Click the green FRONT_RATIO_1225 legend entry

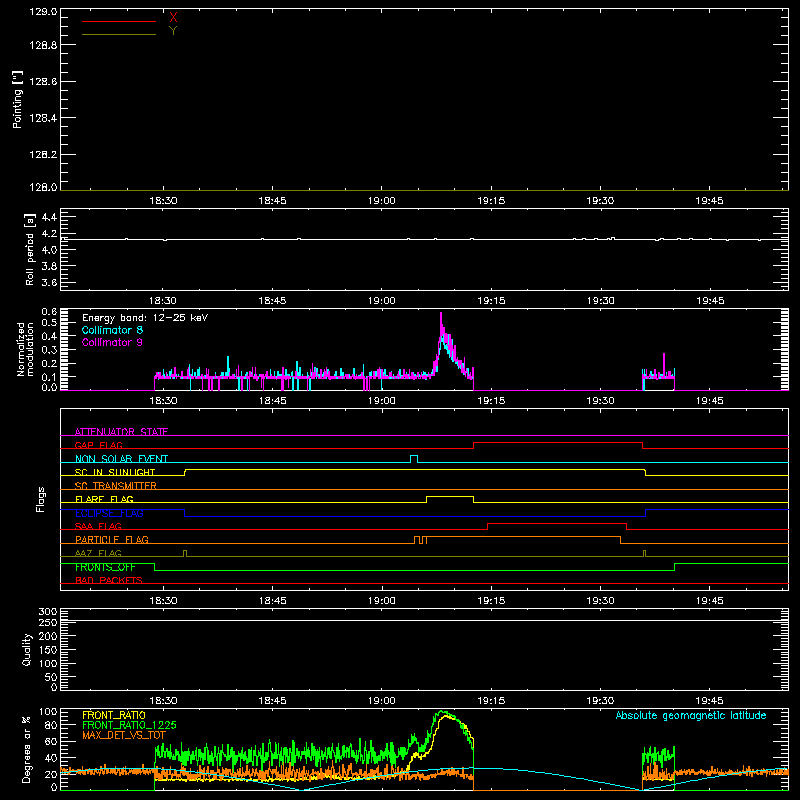tap(129, 725)
